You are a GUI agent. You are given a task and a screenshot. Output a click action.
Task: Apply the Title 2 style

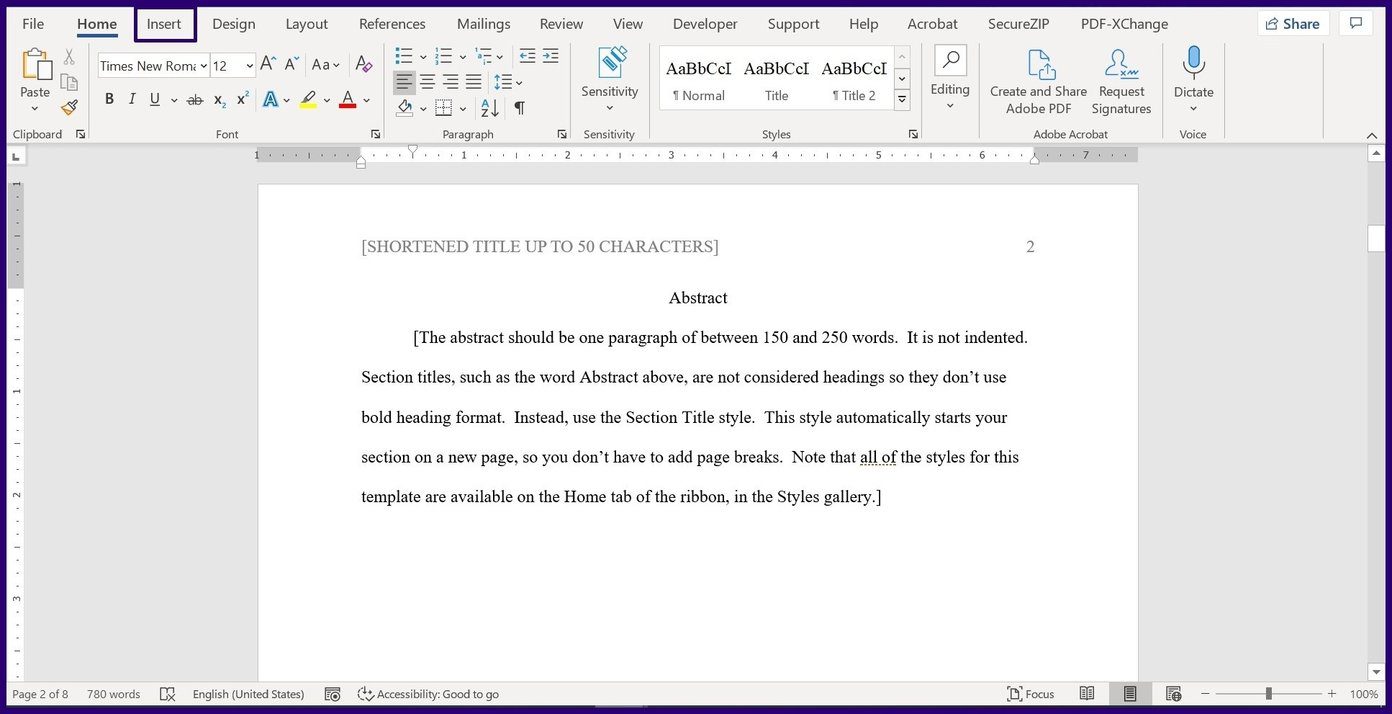click(853, 78)
